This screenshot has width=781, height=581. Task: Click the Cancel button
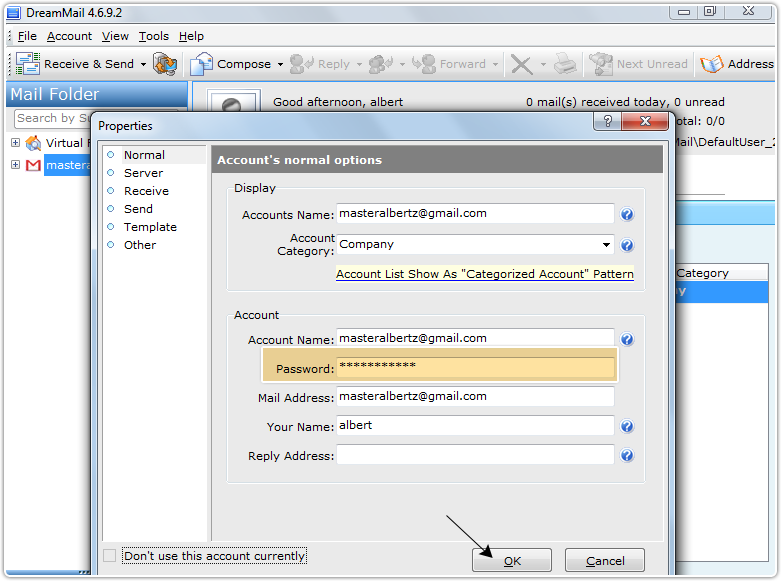point(605,561)
